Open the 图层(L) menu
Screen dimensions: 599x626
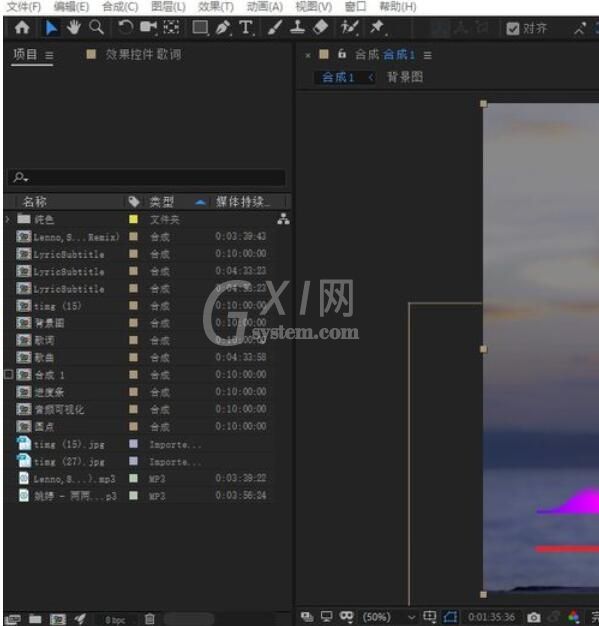point(169,6)
